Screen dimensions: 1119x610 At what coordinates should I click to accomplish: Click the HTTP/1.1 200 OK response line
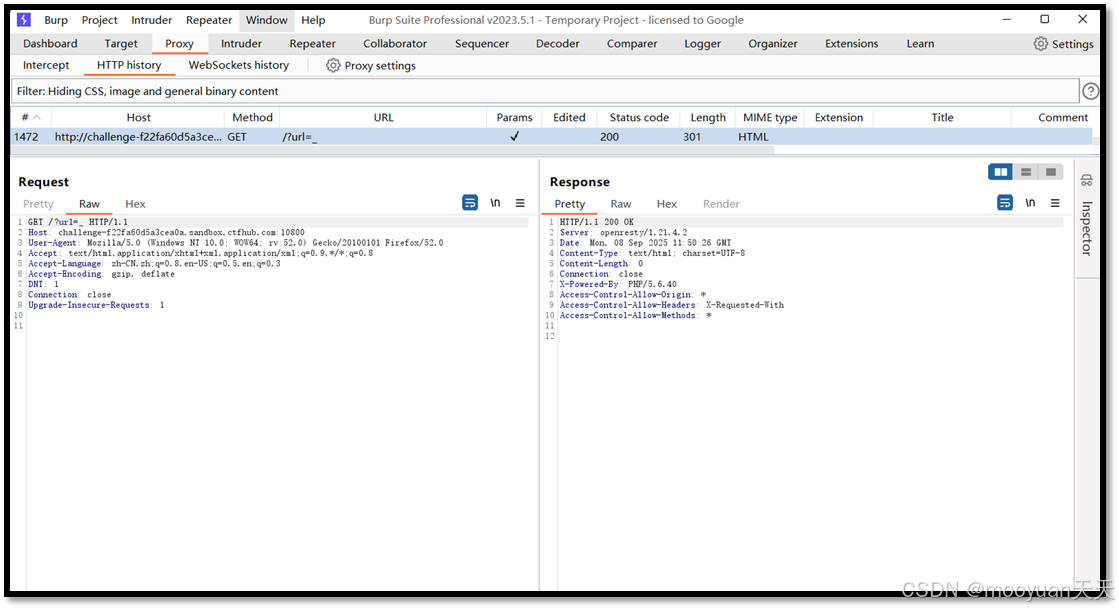(597, 222)
